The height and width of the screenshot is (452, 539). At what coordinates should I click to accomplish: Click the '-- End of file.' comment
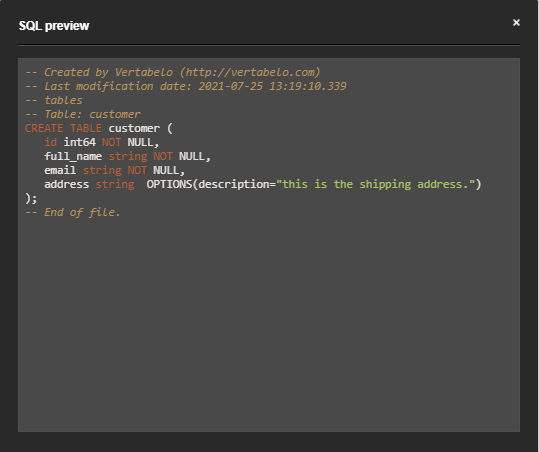pos(73,212)
